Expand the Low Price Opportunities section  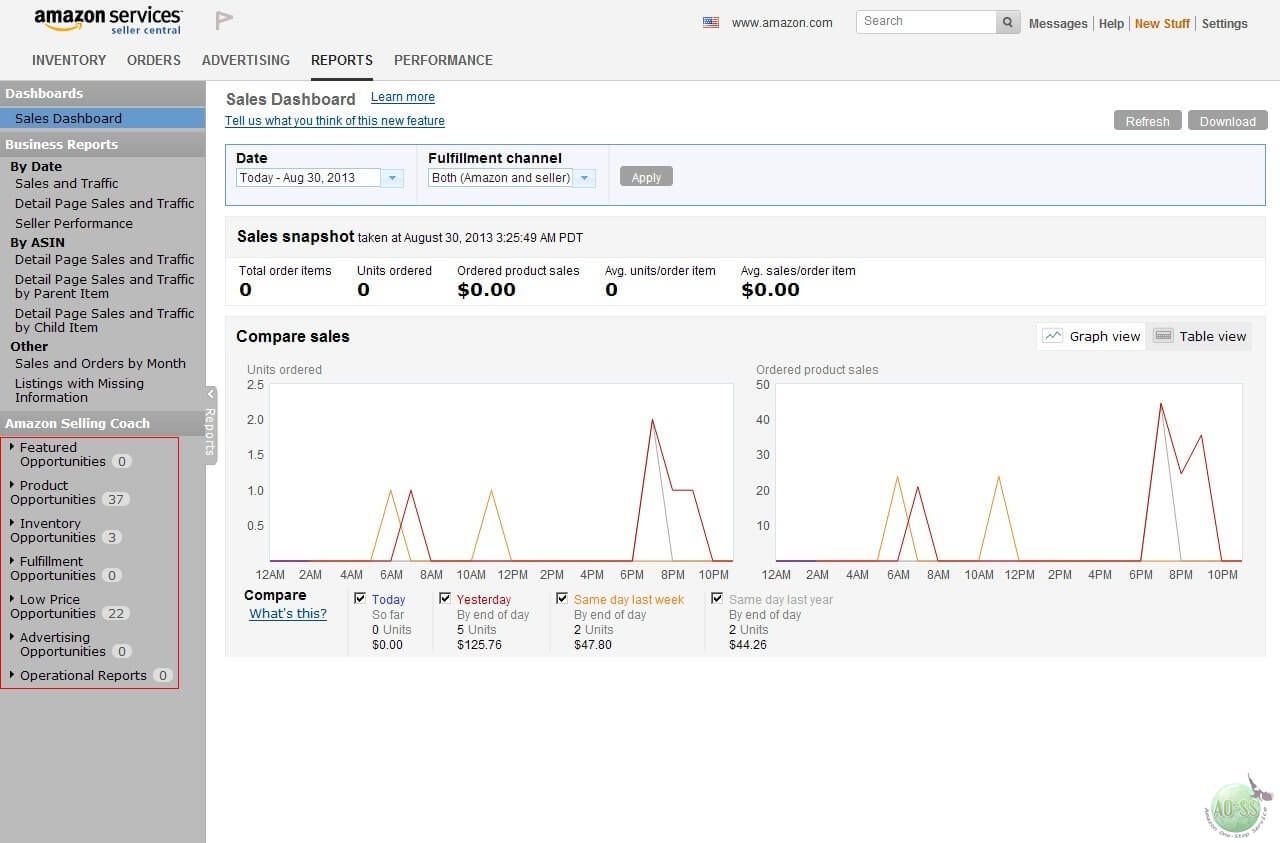tap(53, 606)
